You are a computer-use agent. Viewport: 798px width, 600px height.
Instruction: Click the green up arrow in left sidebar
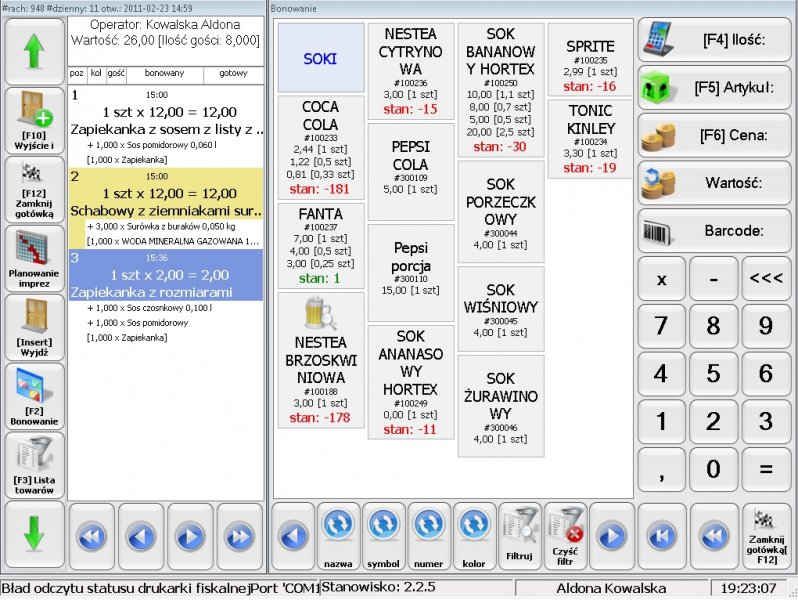(34, 52)
